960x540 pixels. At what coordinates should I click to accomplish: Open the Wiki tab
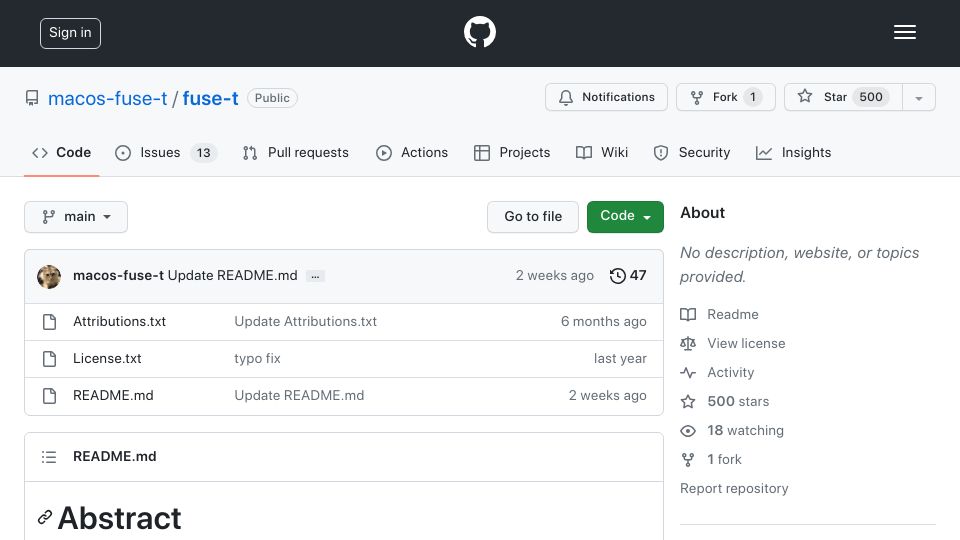pyautogui.click(x=602, y=152)
